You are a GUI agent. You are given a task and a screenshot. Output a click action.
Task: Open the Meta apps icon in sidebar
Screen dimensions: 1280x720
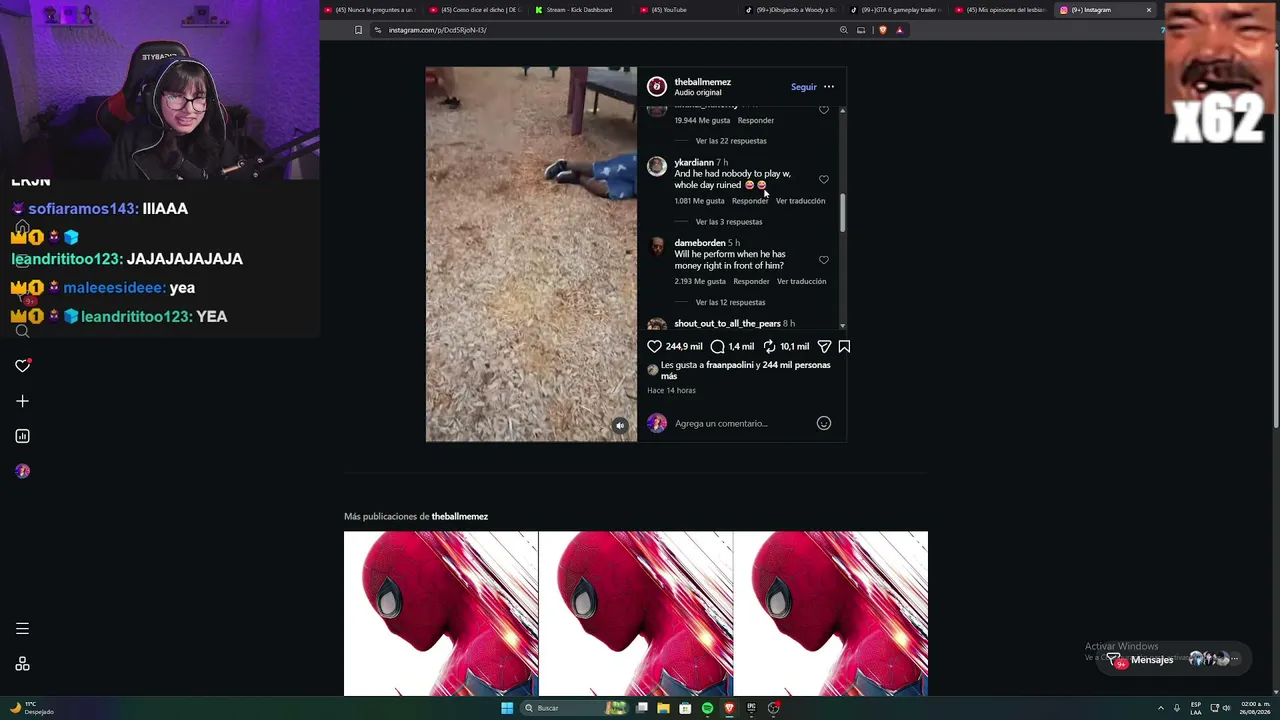[x=22, y=664]
